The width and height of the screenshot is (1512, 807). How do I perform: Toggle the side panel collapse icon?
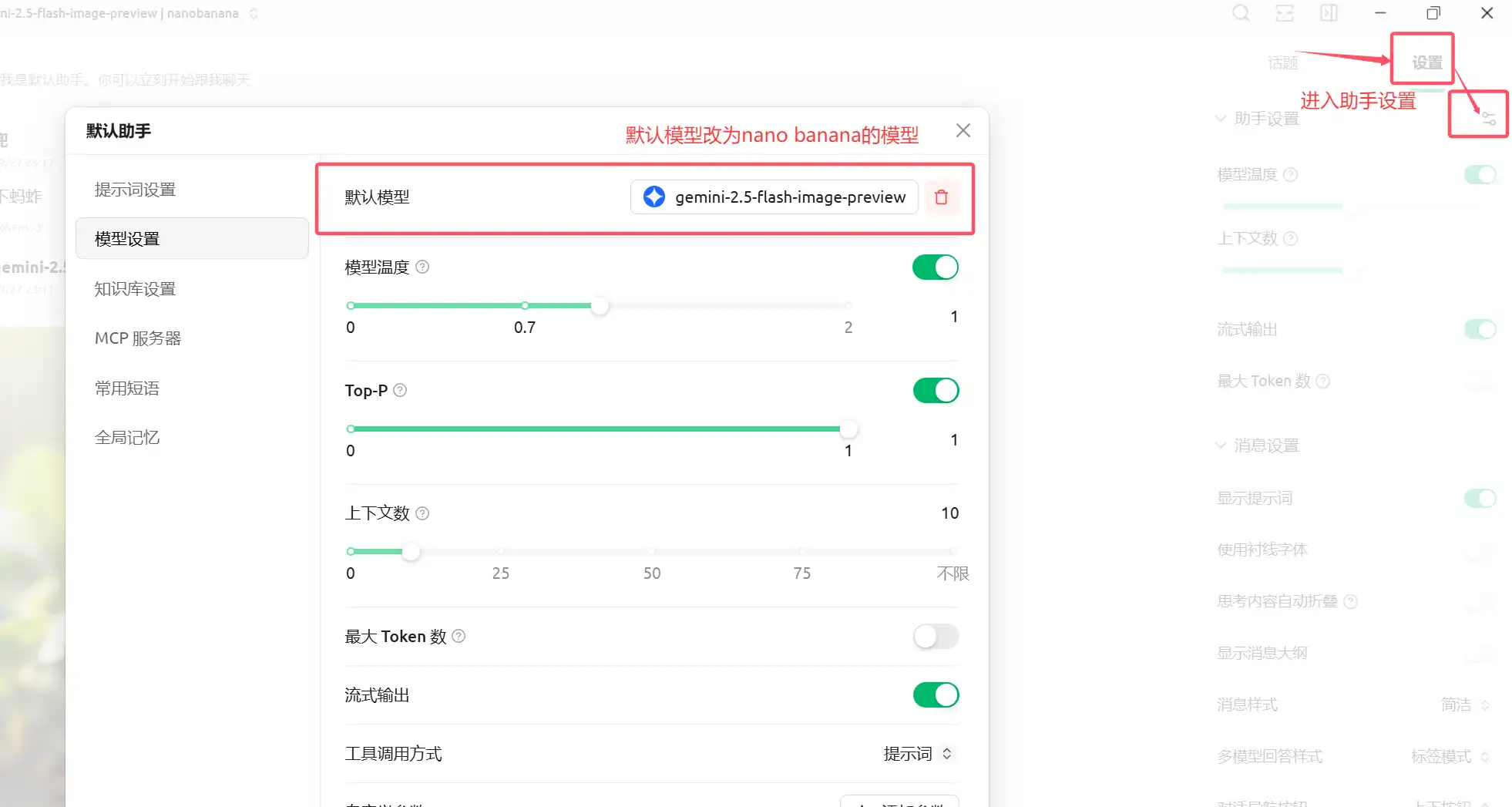click(1329, 13)
